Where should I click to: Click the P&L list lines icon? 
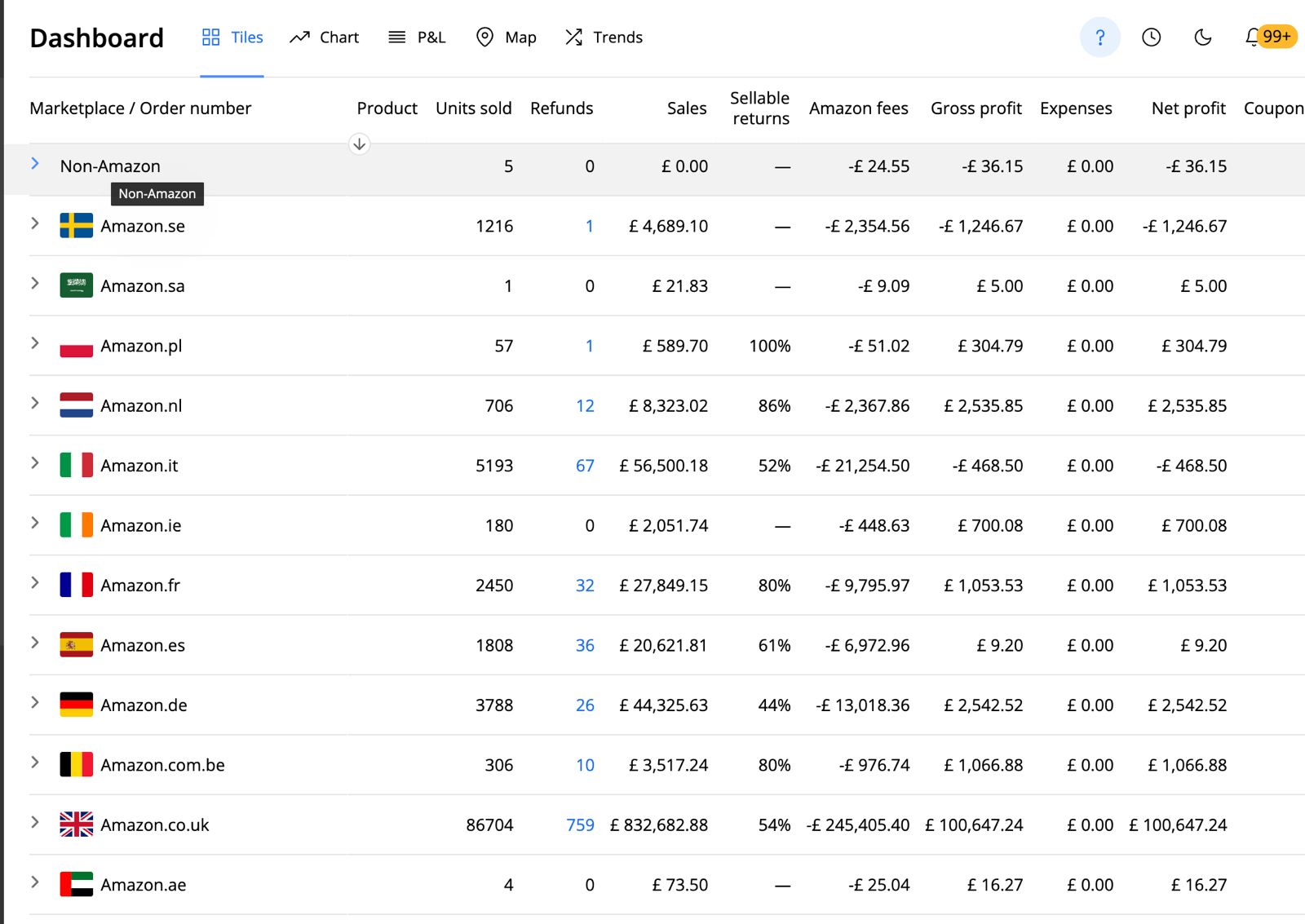397,38
